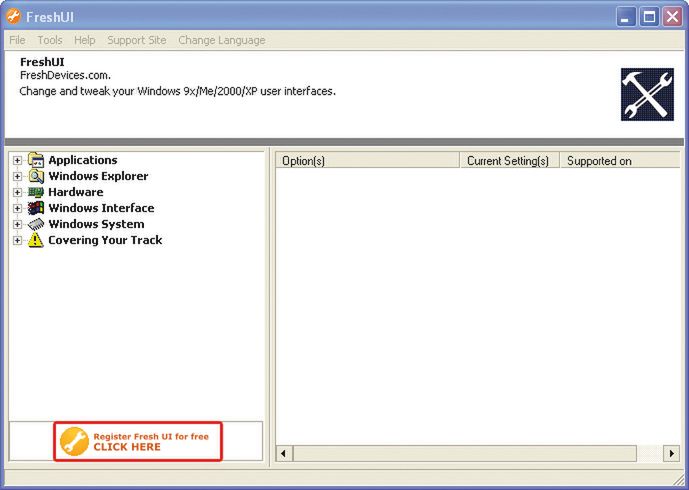Click the Windows System chip icon
Viewport: 689px width, 490px height.
point(36,224)
